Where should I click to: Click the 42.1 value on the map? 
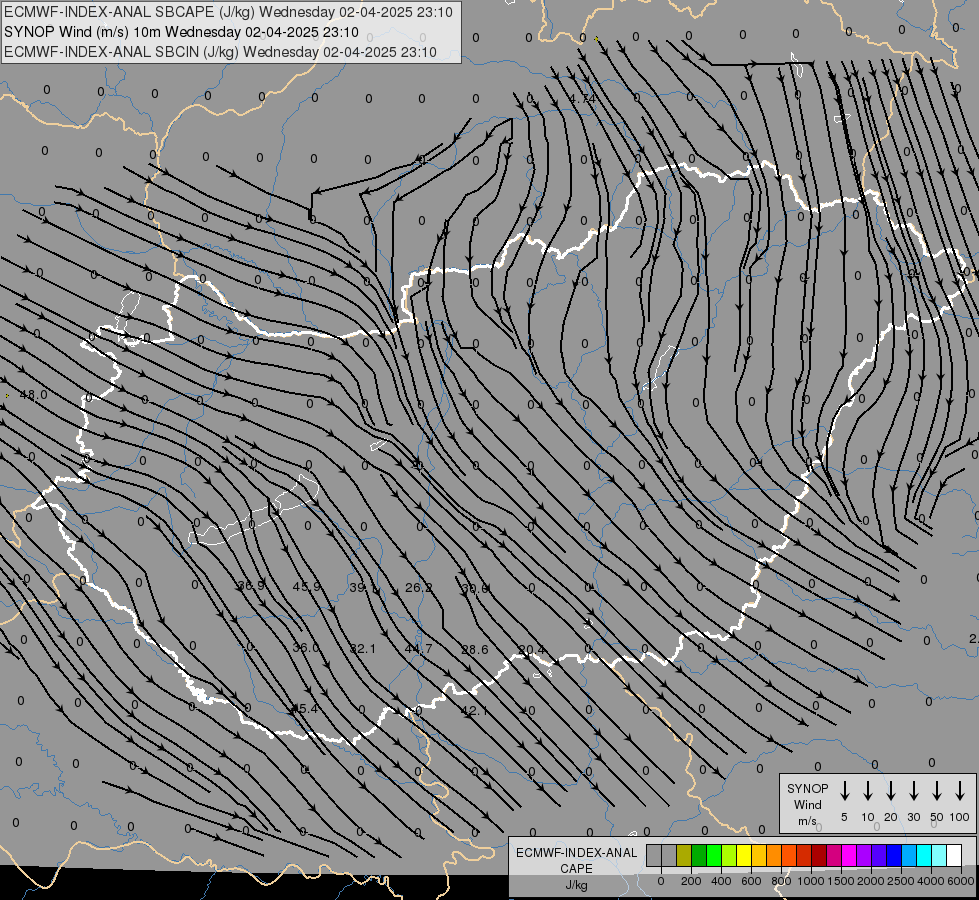tap(474, 711)
